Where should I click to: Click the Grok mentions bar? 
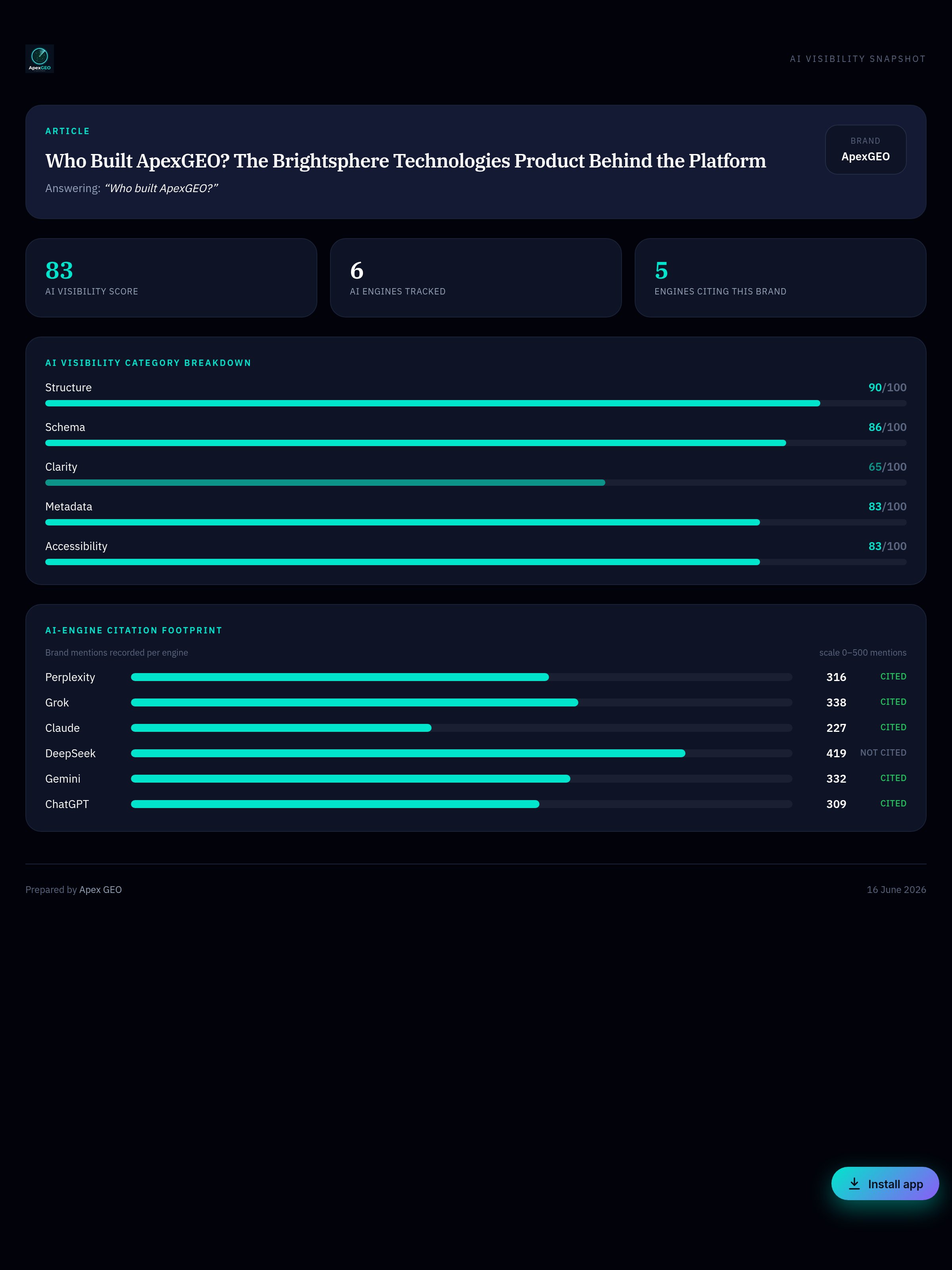[x=461, y=702]
